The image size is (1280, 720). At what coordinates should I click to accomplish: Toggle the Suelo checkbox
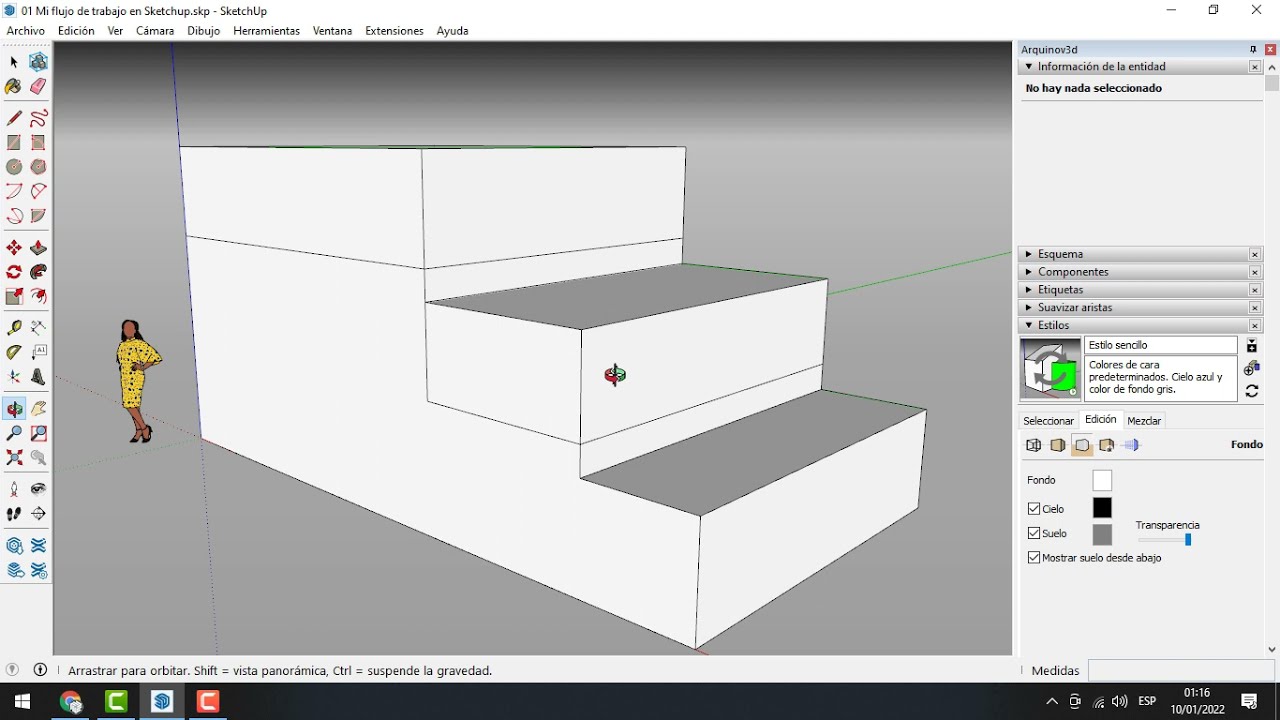coord(1034,533)
